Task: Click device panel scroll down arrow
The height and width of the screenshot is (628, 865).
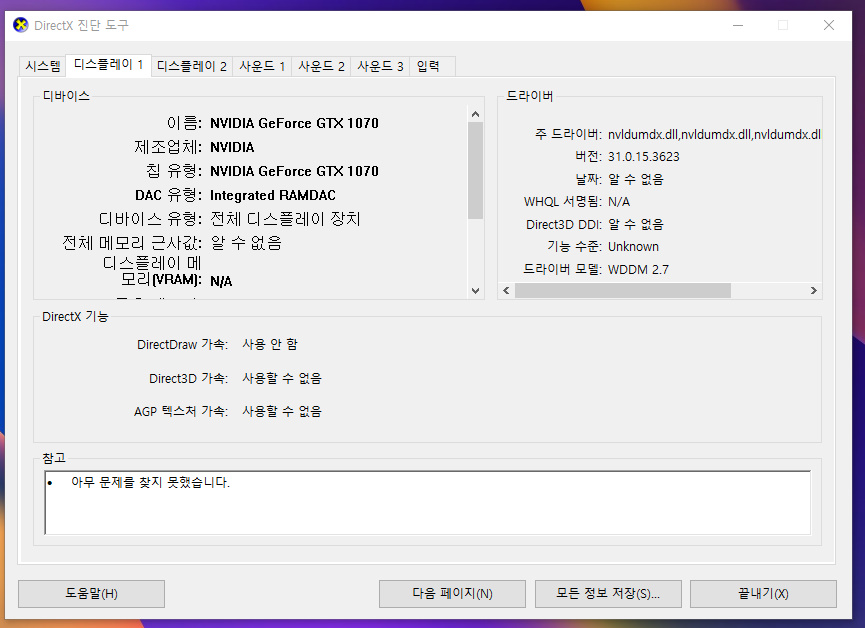Action: coord(476,290)
